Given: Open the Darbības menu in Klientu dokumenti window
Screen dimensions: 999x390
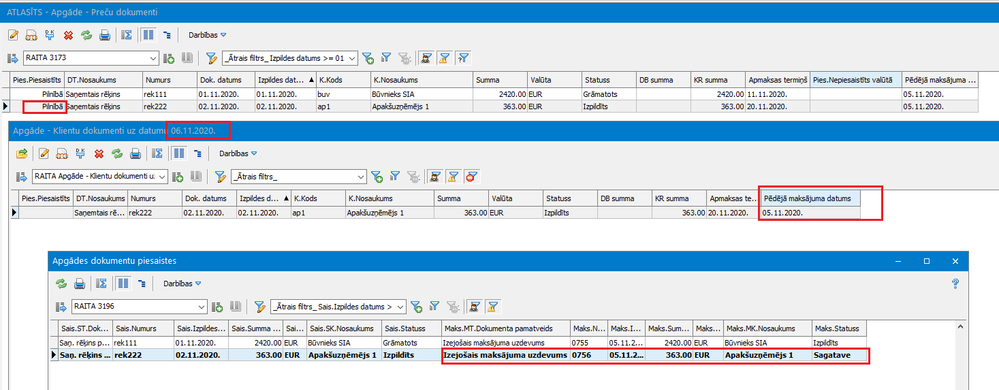Looking at the screenshot, I should pyautogui.click(x=238, y=153).
